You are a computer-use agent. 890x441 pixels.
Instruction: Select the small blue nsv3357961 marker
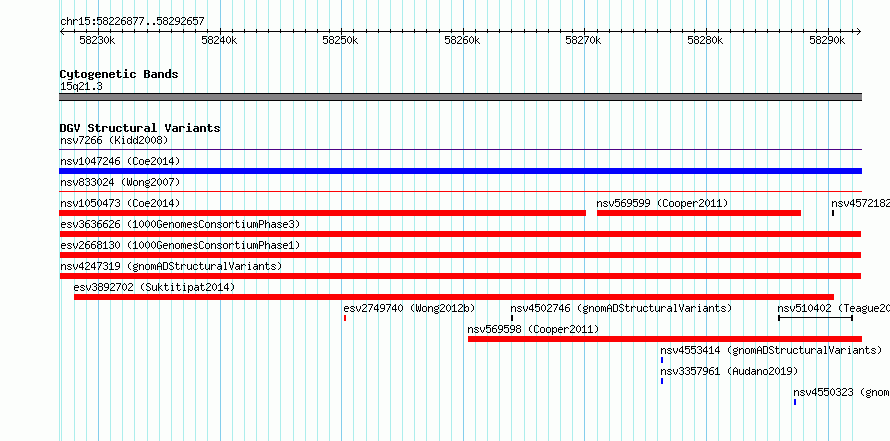[662, 381]
